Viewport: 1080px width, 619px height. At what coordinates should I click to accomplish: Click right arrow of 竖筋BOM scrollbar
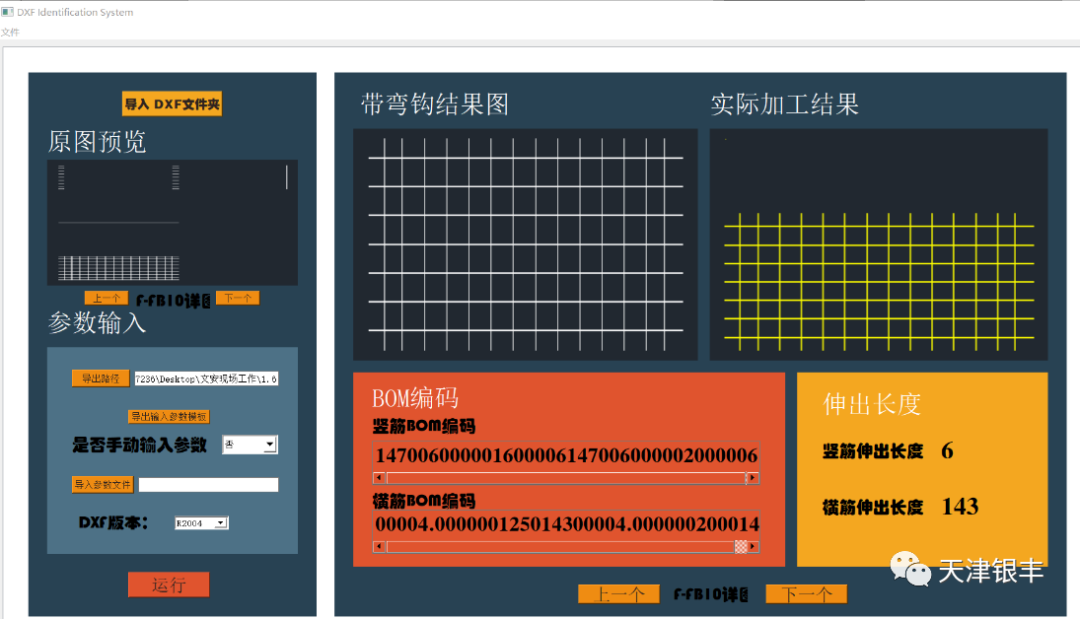coord(753,478)
